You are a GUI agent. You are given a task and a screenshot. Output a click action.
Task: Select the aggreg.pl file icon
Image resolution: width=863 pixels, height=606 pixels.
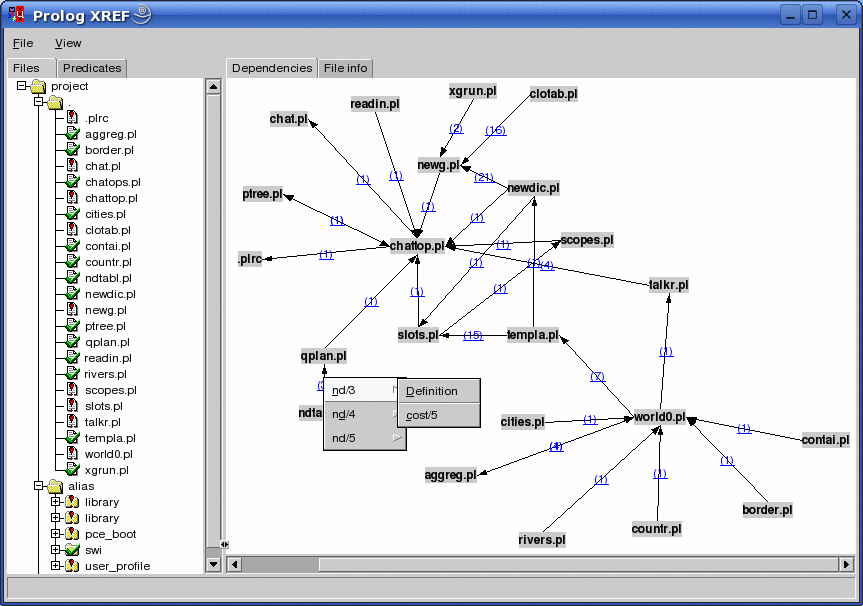72,134
